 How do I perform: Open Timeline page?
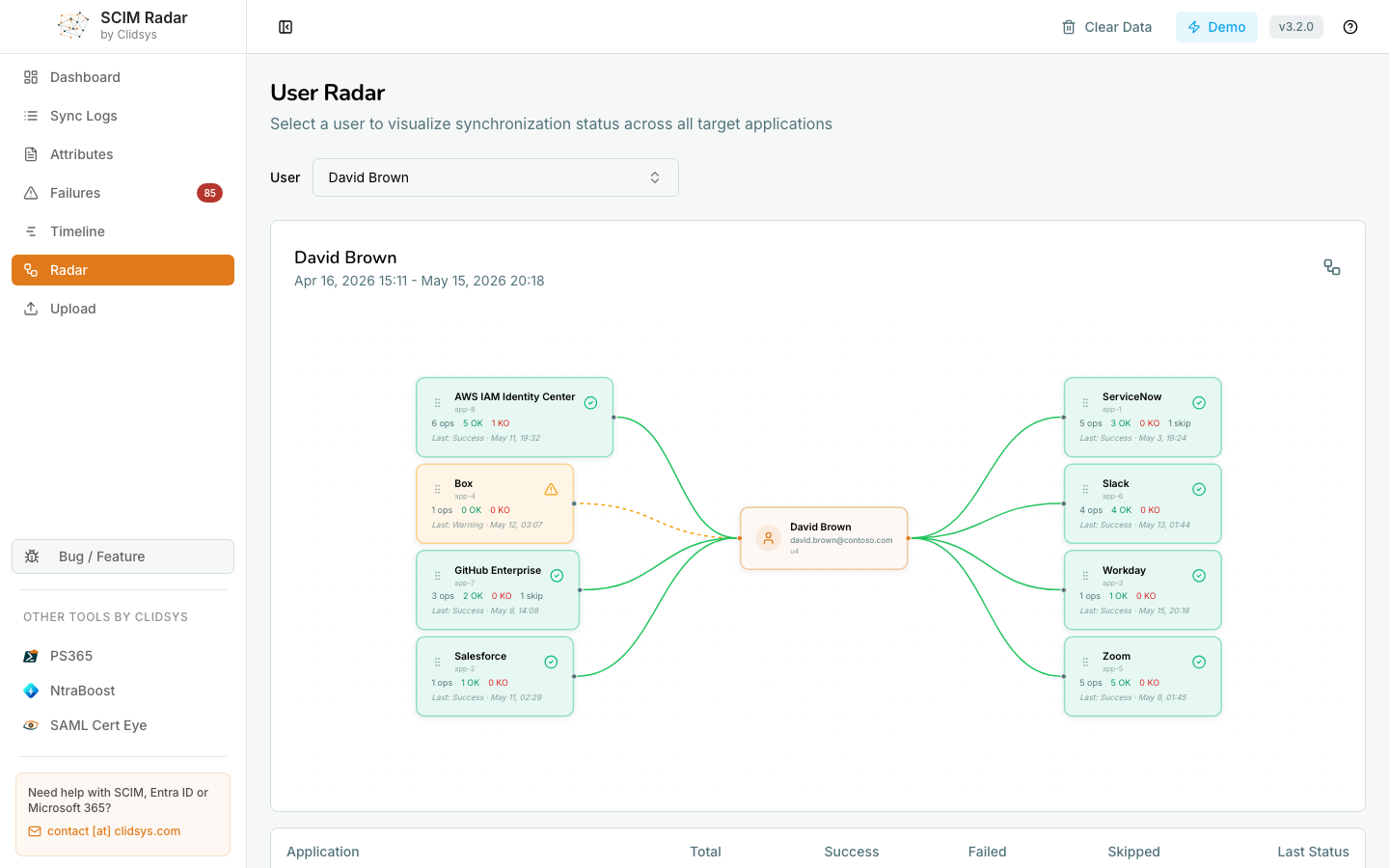coord(123,231)
